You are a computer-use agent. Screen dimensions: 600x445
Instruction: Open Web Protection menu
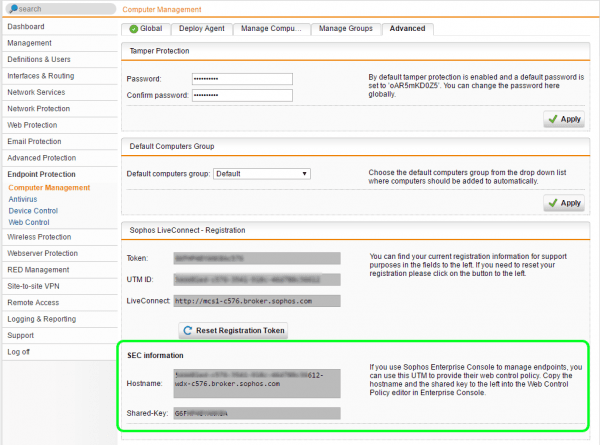(60, 125)
